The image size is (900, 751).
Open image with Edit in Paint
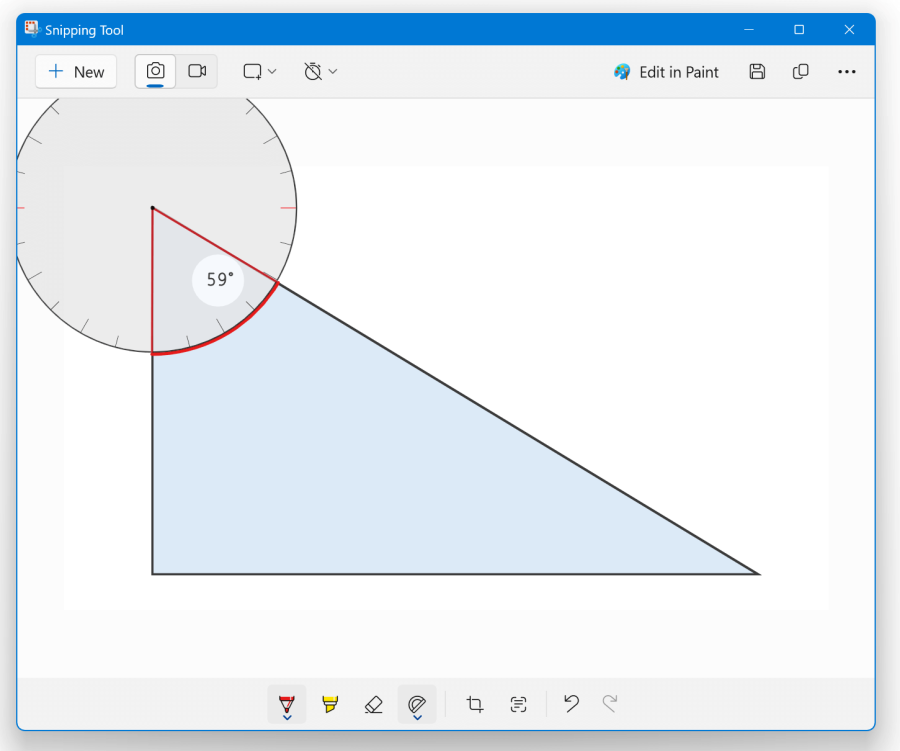coord(666,72)
